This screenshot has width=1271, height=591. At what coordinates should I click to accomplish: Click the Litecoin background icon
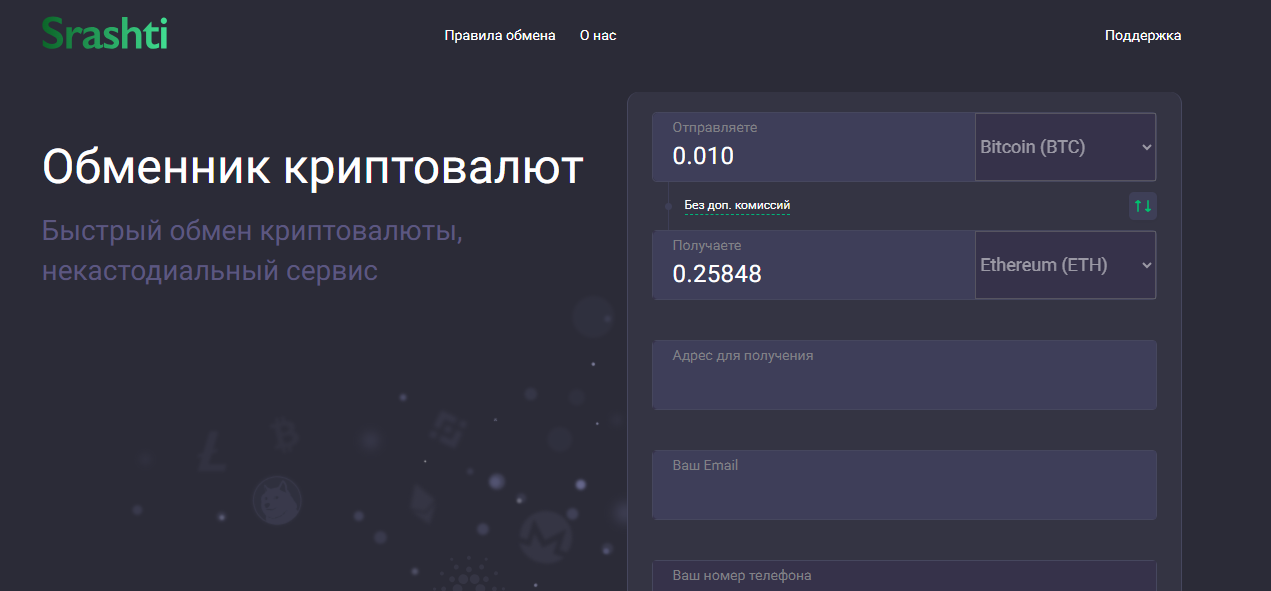[212, 451]
